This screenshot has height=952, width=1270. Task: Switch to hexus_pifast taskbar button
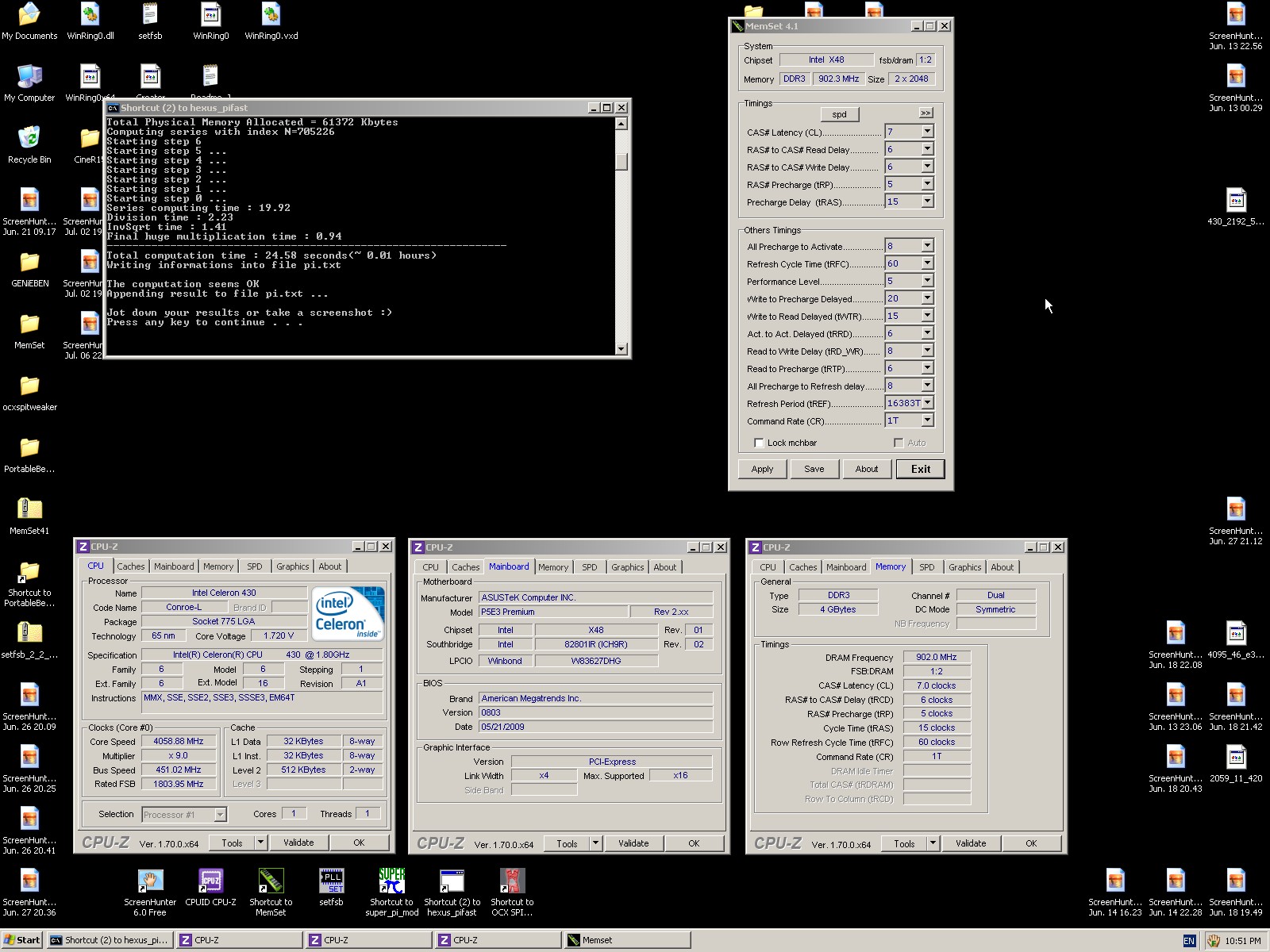pyautogui.click(x=110, y=940)
